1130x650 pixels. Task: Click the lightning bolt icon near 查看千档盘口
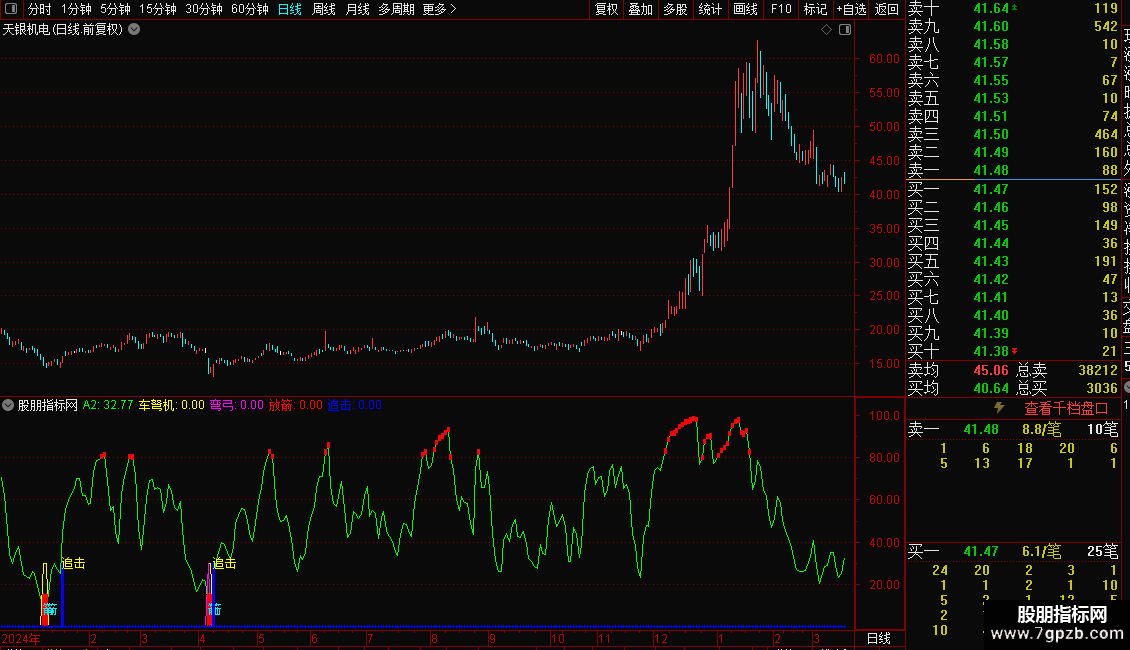(999, 407)
